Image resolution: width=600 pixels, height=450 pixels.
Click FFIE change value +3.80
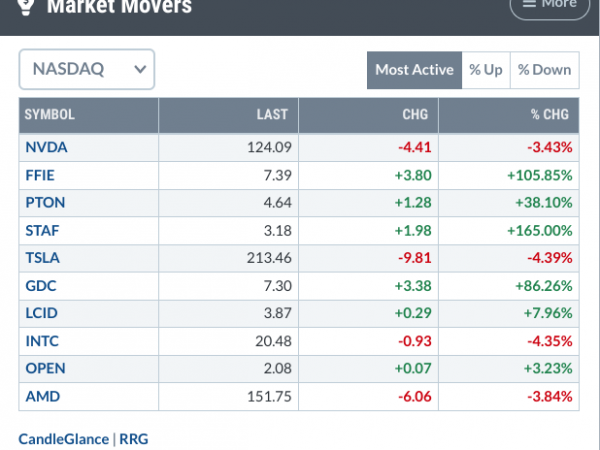pos(413,175)
